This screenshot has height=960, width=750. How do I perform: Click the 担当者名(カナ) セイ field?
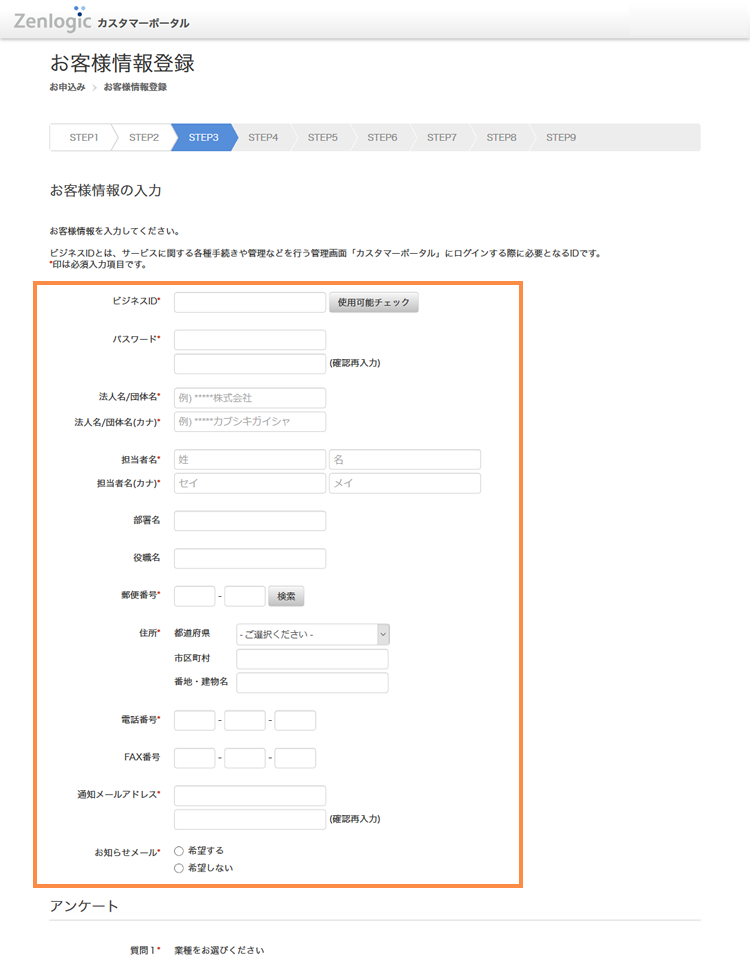pos(250,484)
